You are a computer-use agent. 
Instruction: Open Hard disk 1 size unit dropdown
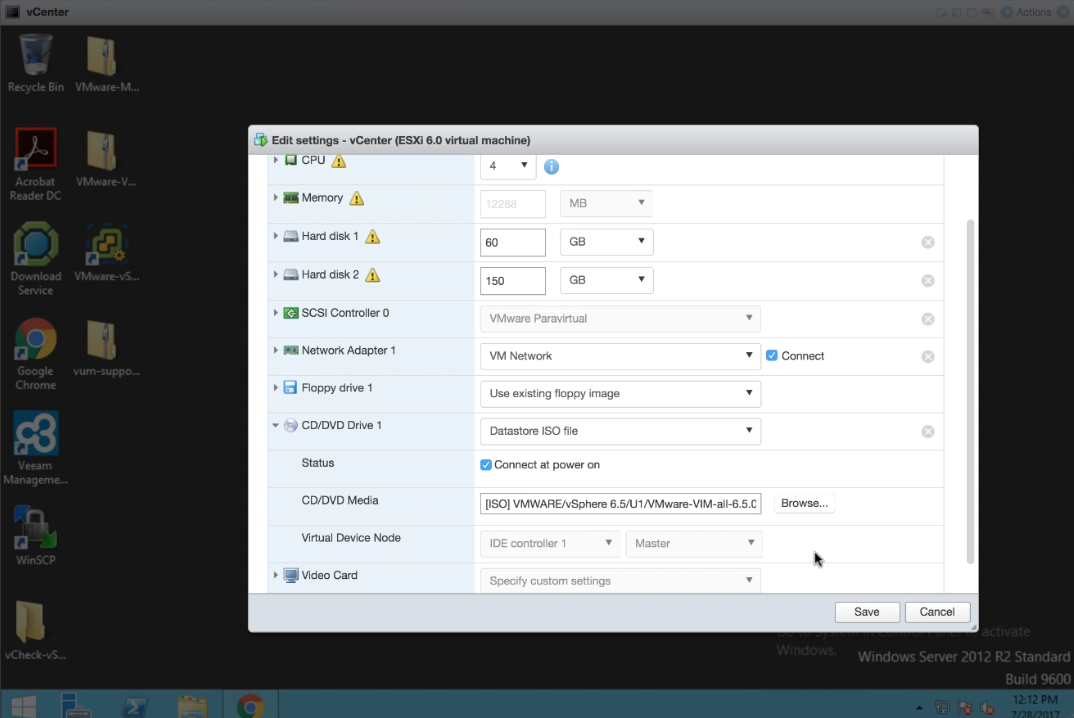click(x=606, y=242)
